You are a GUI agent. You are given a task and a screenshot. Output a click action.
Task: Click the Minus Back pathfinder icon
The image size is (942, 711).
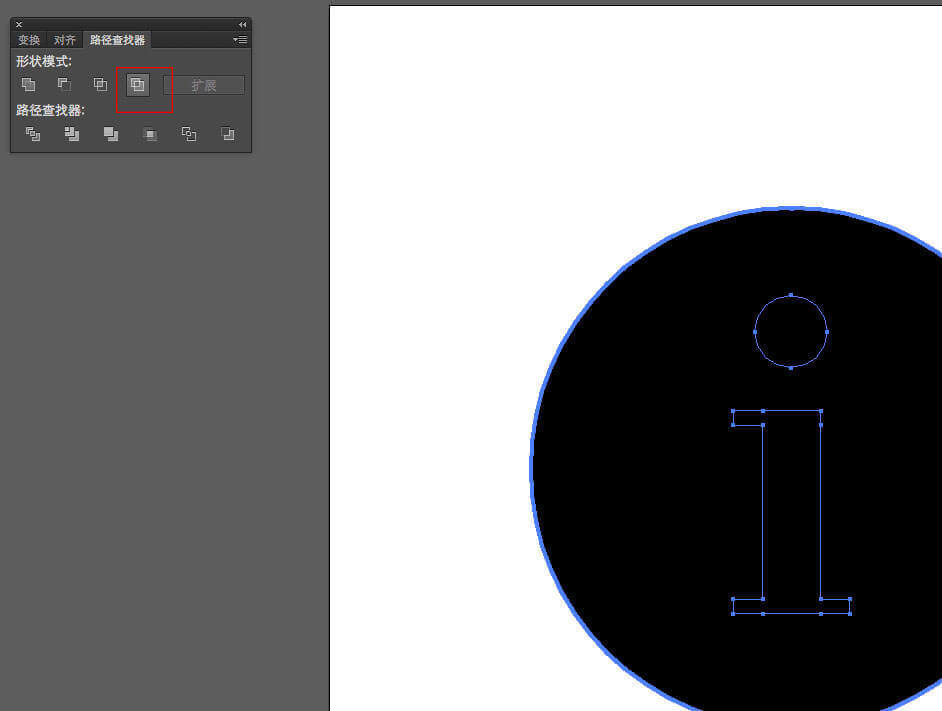[227, 134]
